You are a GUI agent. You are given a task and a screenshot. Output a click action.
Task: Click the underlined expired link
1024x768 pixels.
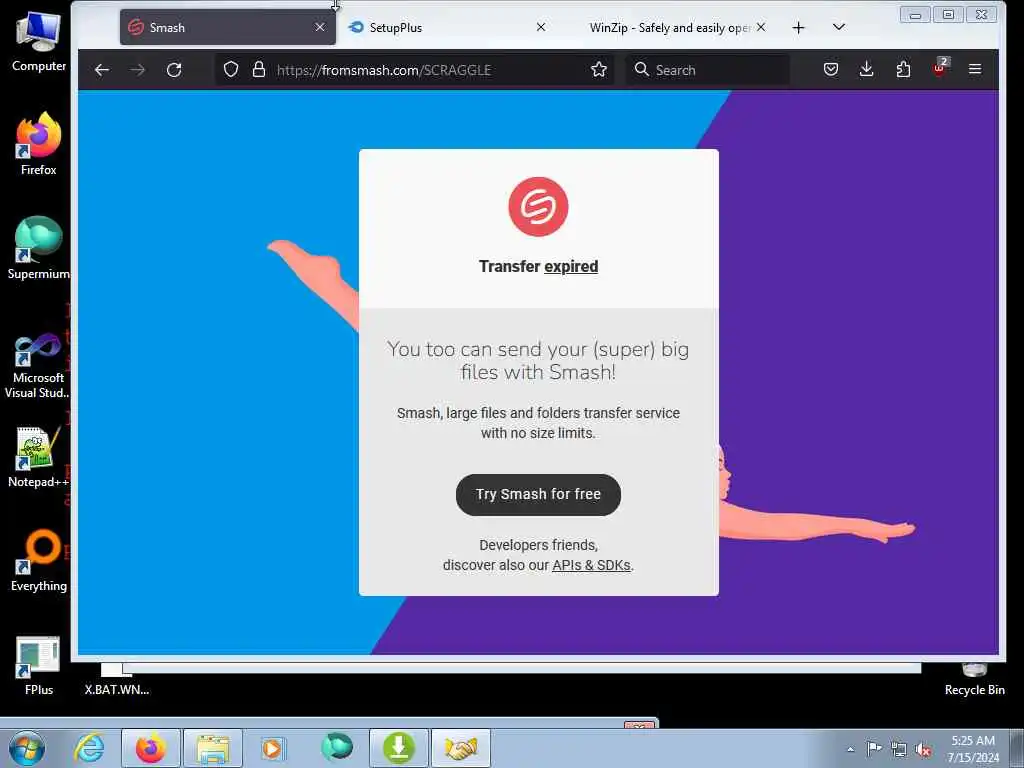click(571, 266)
